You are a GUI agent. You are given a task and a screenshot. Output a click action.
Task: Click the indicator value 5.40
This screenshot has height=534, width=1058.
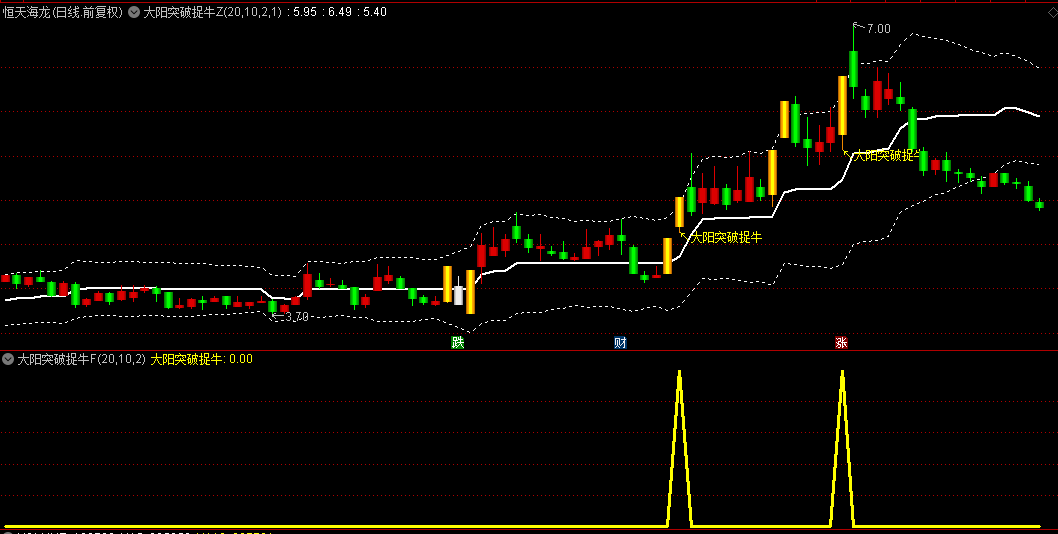[x=375, y=11]
